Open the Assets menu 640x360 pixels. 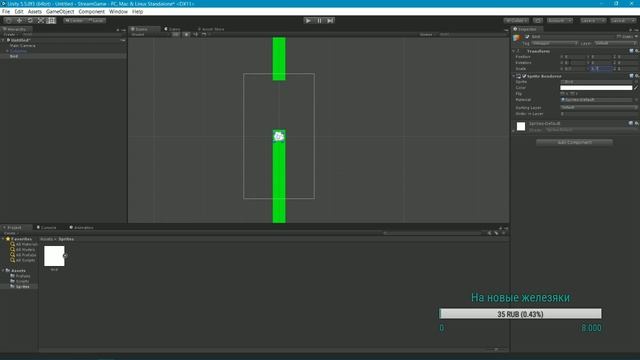pyautogui.click(x=35, y=11)
